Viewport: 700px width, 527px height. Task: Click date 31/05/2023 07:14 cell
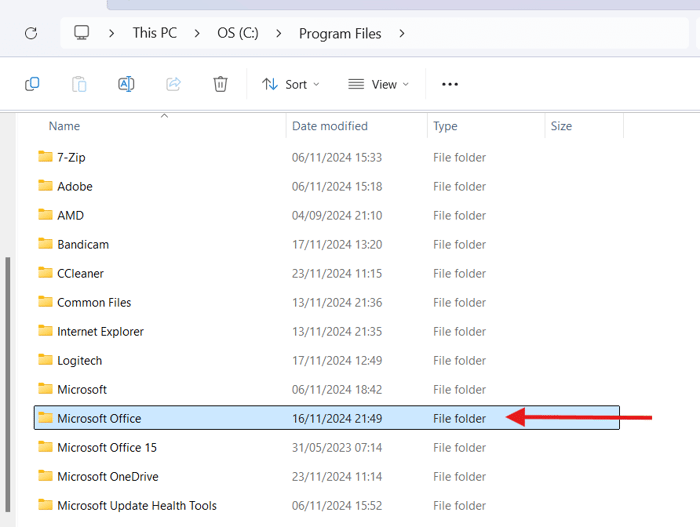click(x=337, y=448)
